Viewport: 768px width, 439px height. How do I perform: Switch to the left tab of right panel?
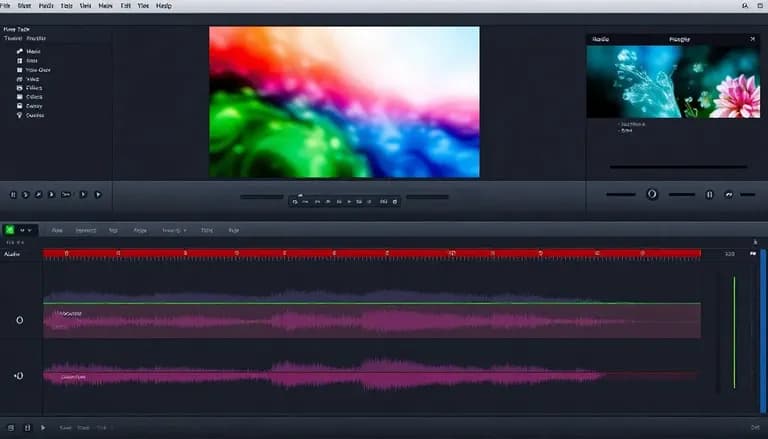[x=600, y=39]
